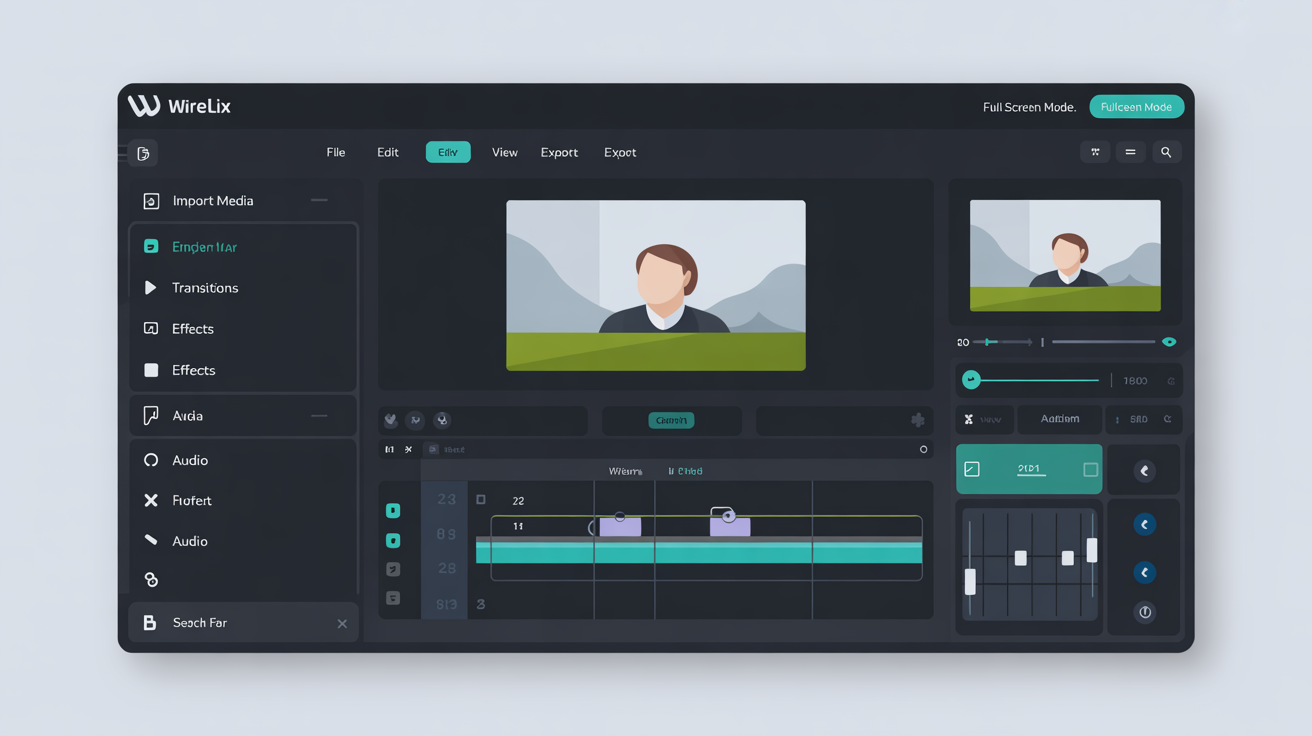Click the Import Media icon in the sidebar
Viewport: 1312px width, 736px height.
point(151,201)
